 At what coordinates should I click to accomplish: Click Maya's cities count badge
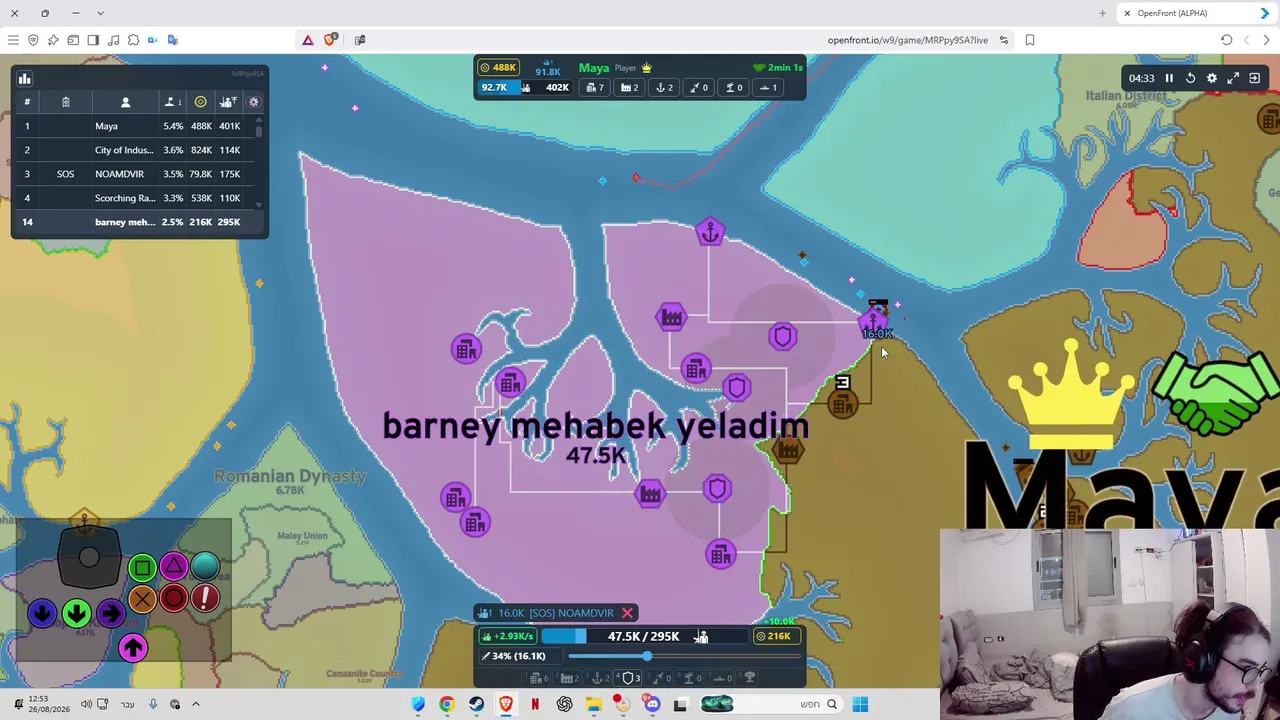(595, 88)
